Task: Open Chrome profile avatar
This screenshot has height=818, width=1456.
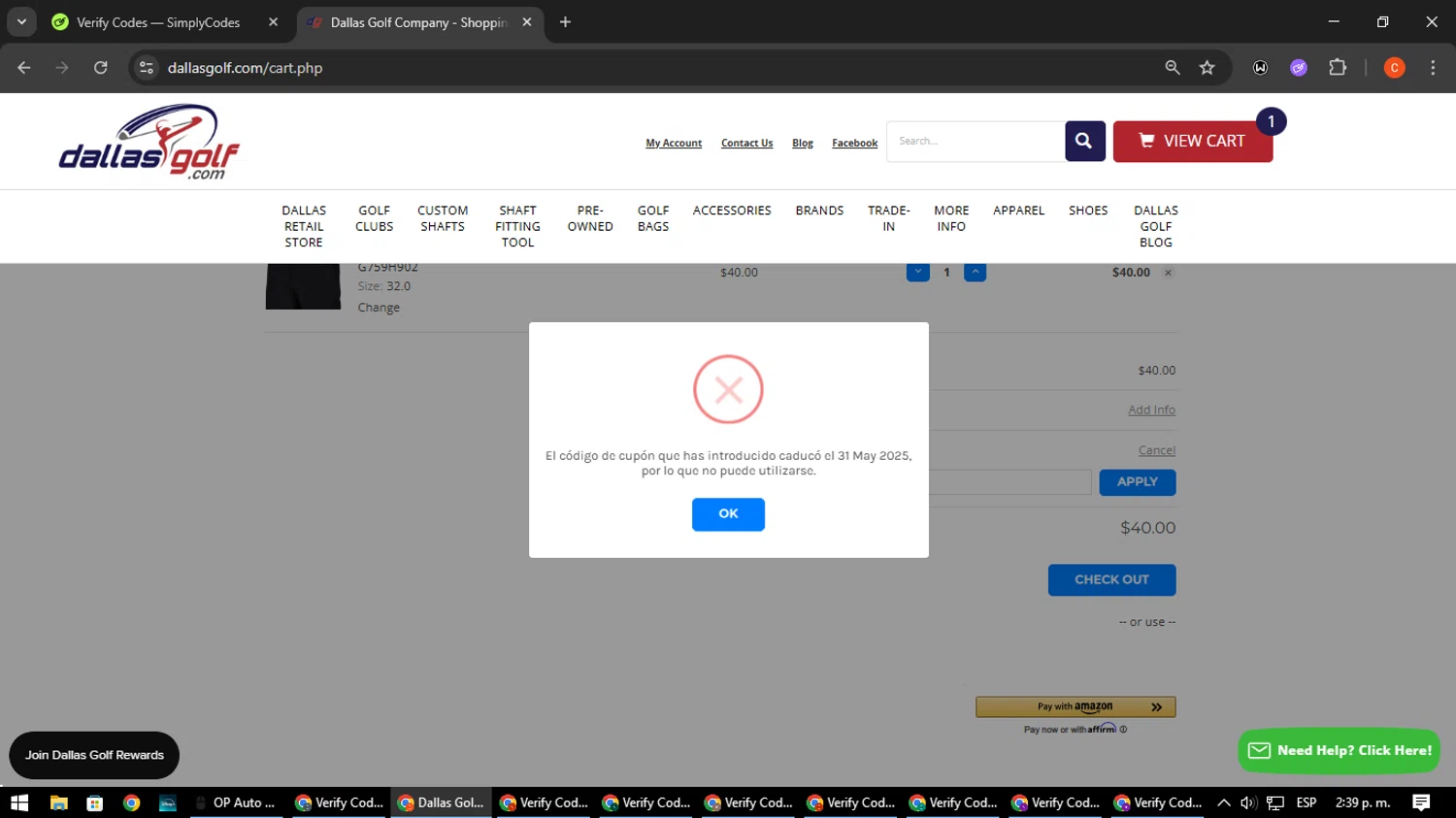Action: 1394,68
